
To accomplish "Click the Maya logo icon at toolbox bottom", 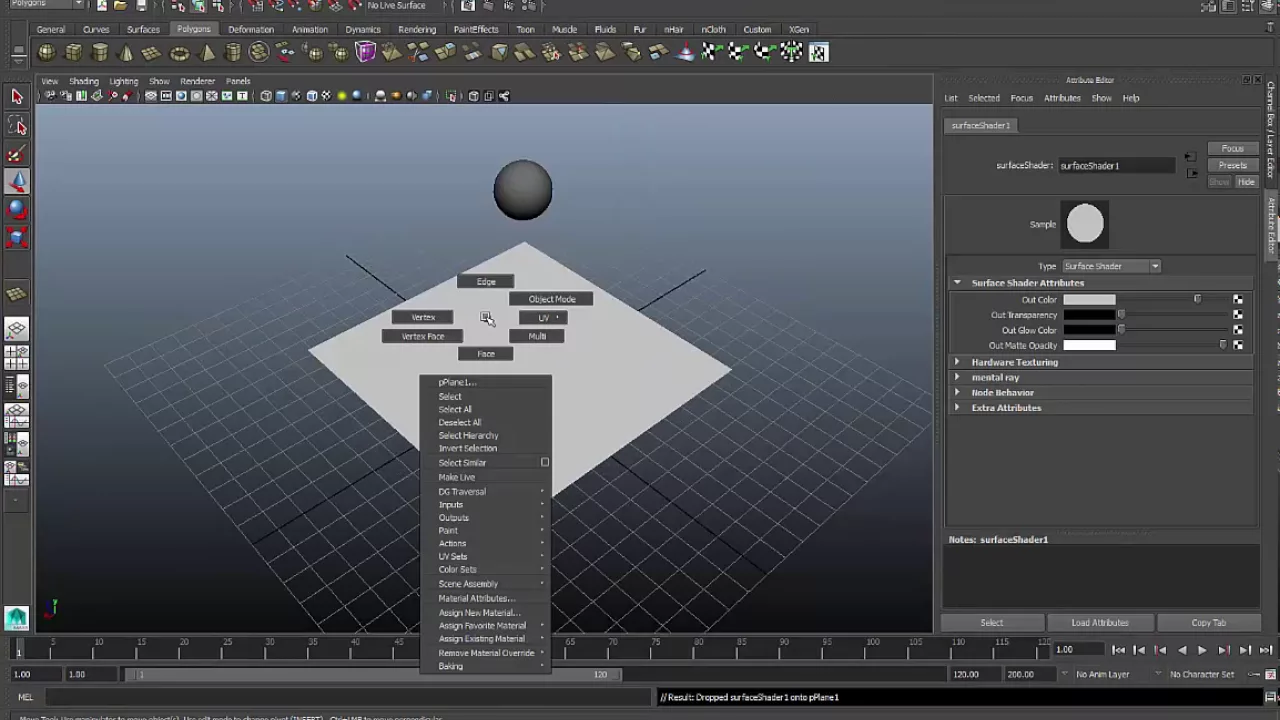I will click(x=16, y=618).
